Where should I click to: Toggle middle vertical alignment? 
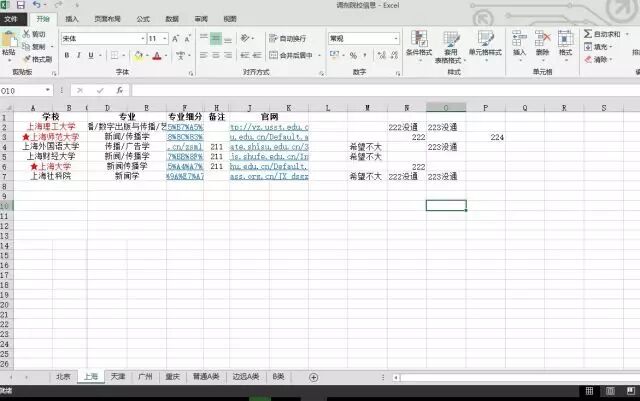pos(216,38)
